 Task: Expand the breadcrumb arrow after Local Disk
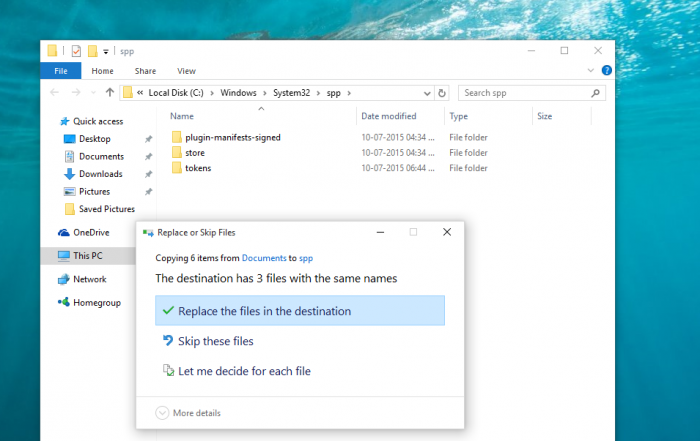[x=212, y=93]
